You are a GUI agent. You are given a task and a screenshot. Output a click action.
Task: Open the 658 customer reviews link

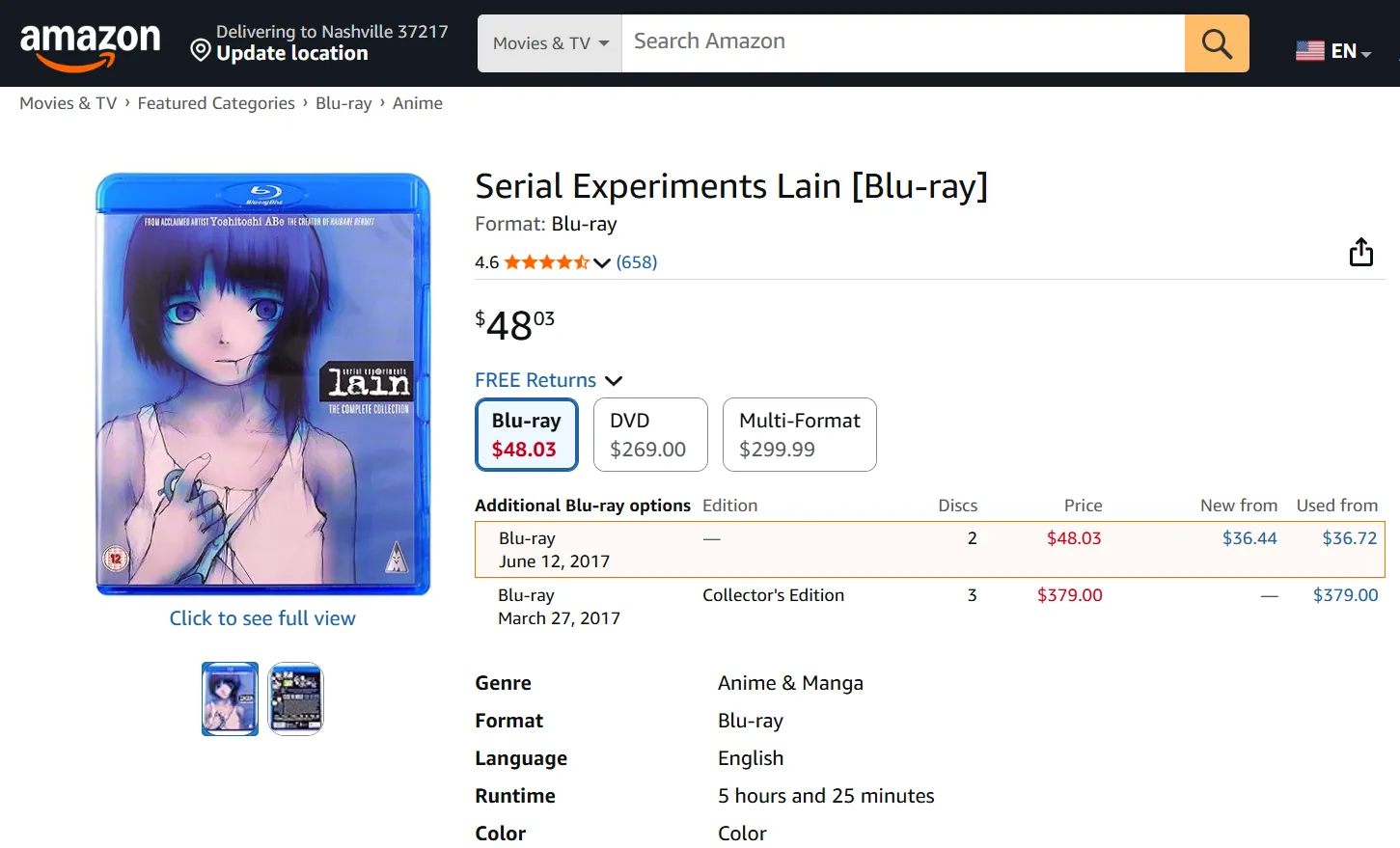[637, 262]
